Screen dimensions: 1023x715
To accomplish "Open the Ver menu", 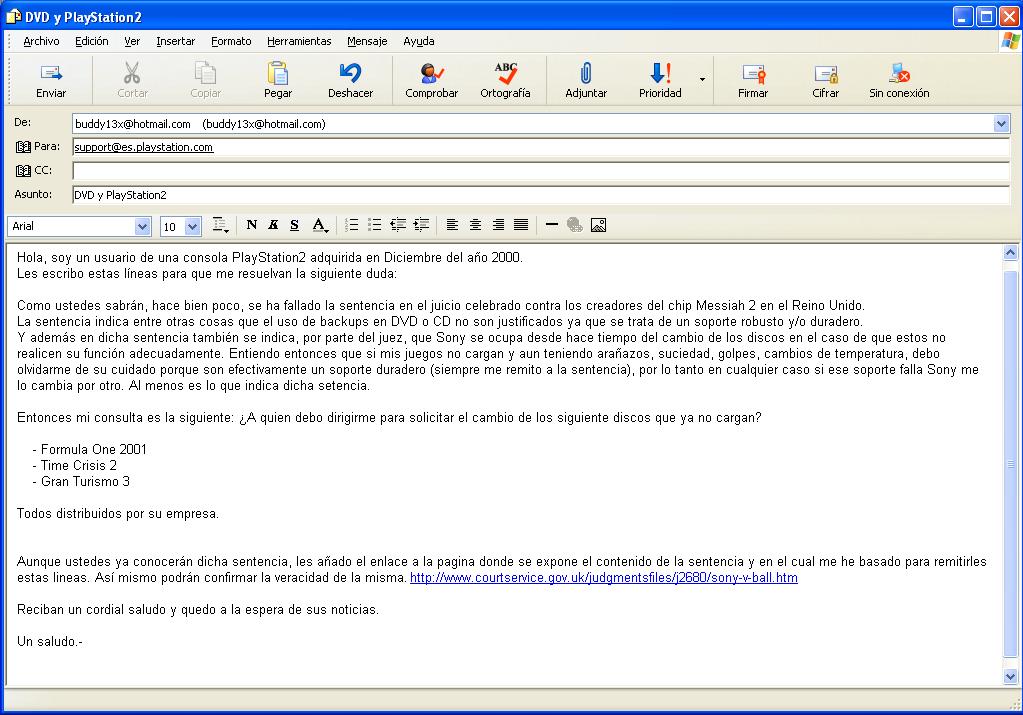I will (x=132, y=41).
